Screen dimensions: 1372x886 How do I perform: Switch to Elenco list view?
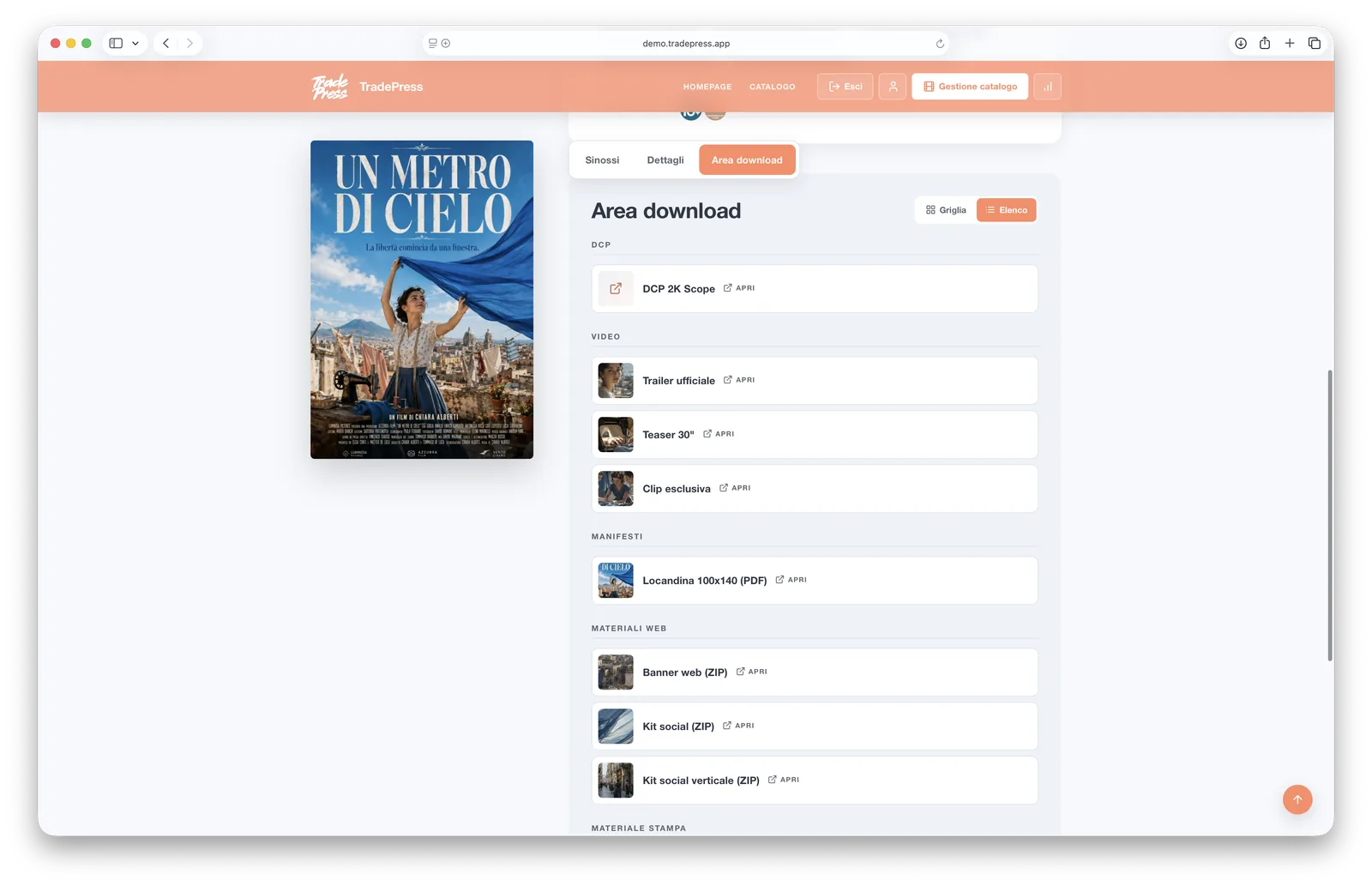click(x=1007, y=210)
